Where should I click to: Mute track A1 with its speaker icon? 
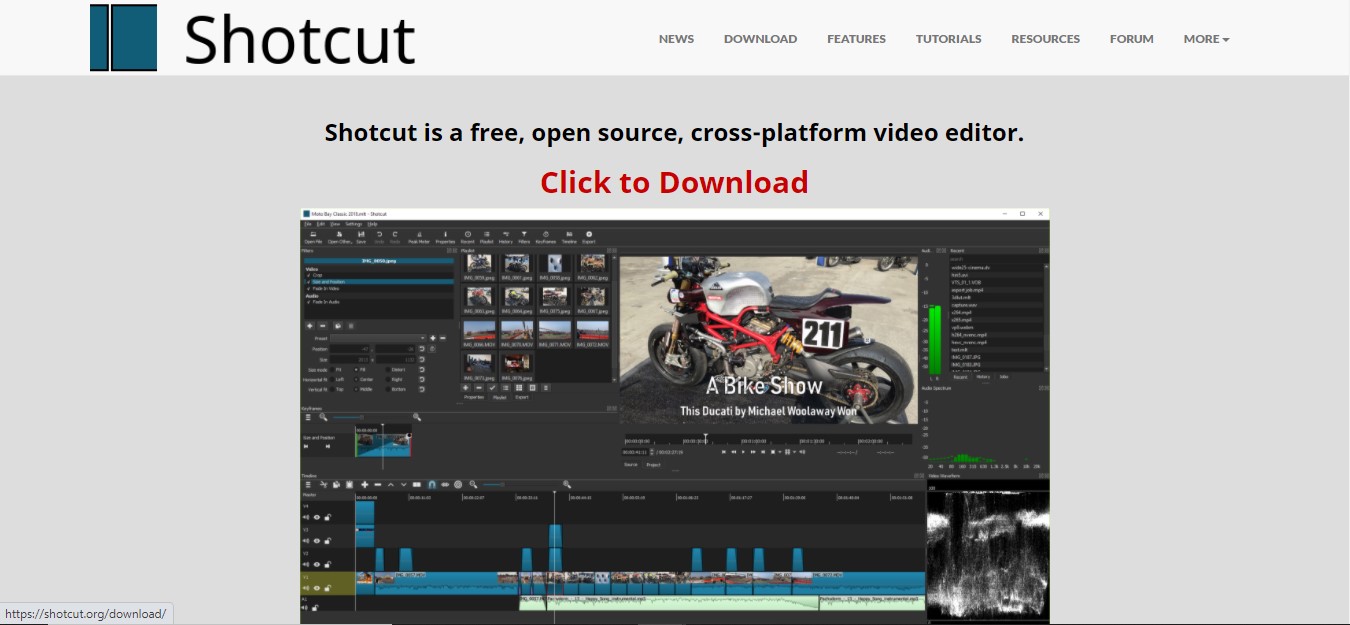pos(304,607)
